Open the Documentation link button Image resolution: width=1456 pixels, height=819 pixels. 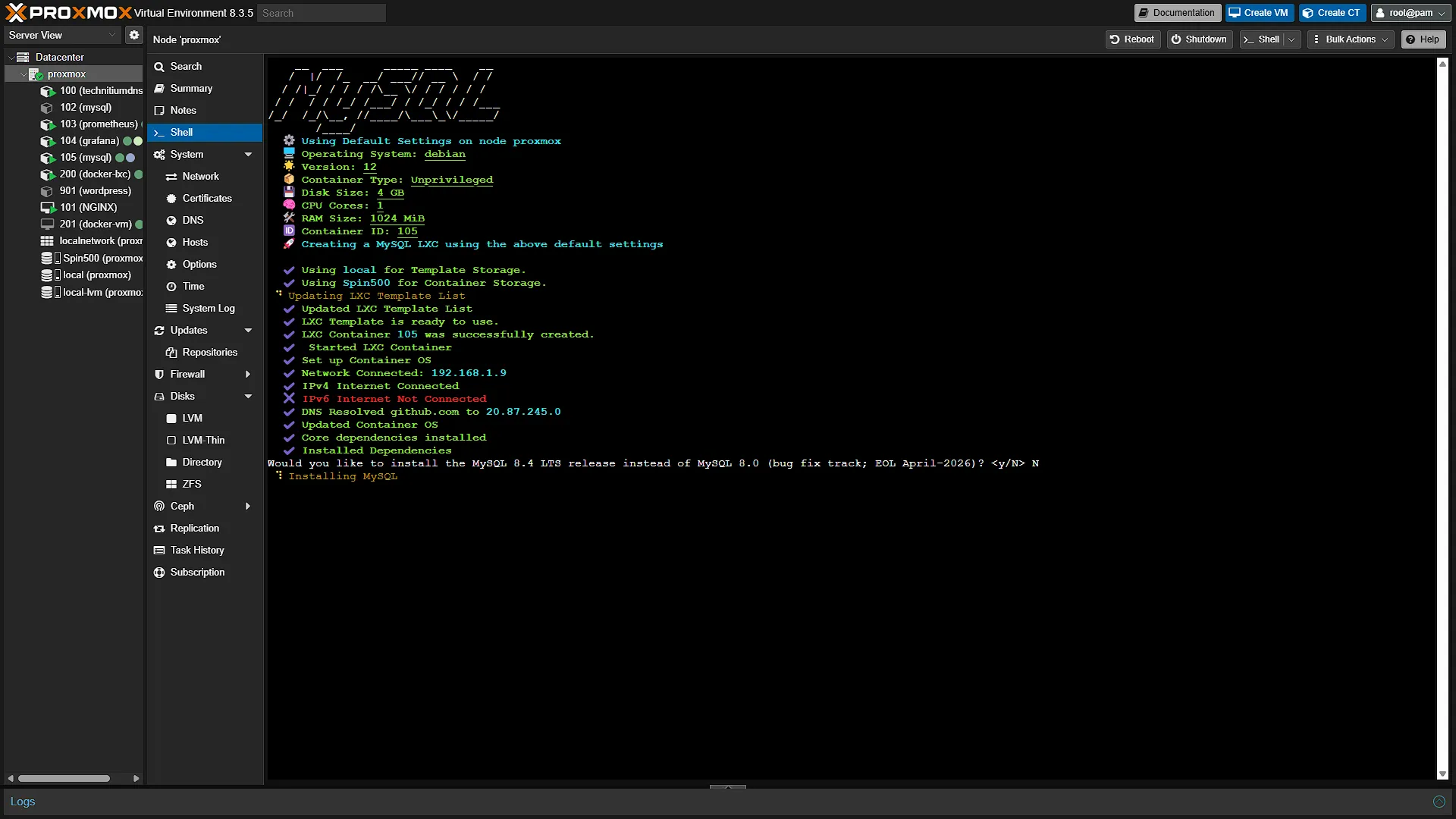[x=1178, y=13]
